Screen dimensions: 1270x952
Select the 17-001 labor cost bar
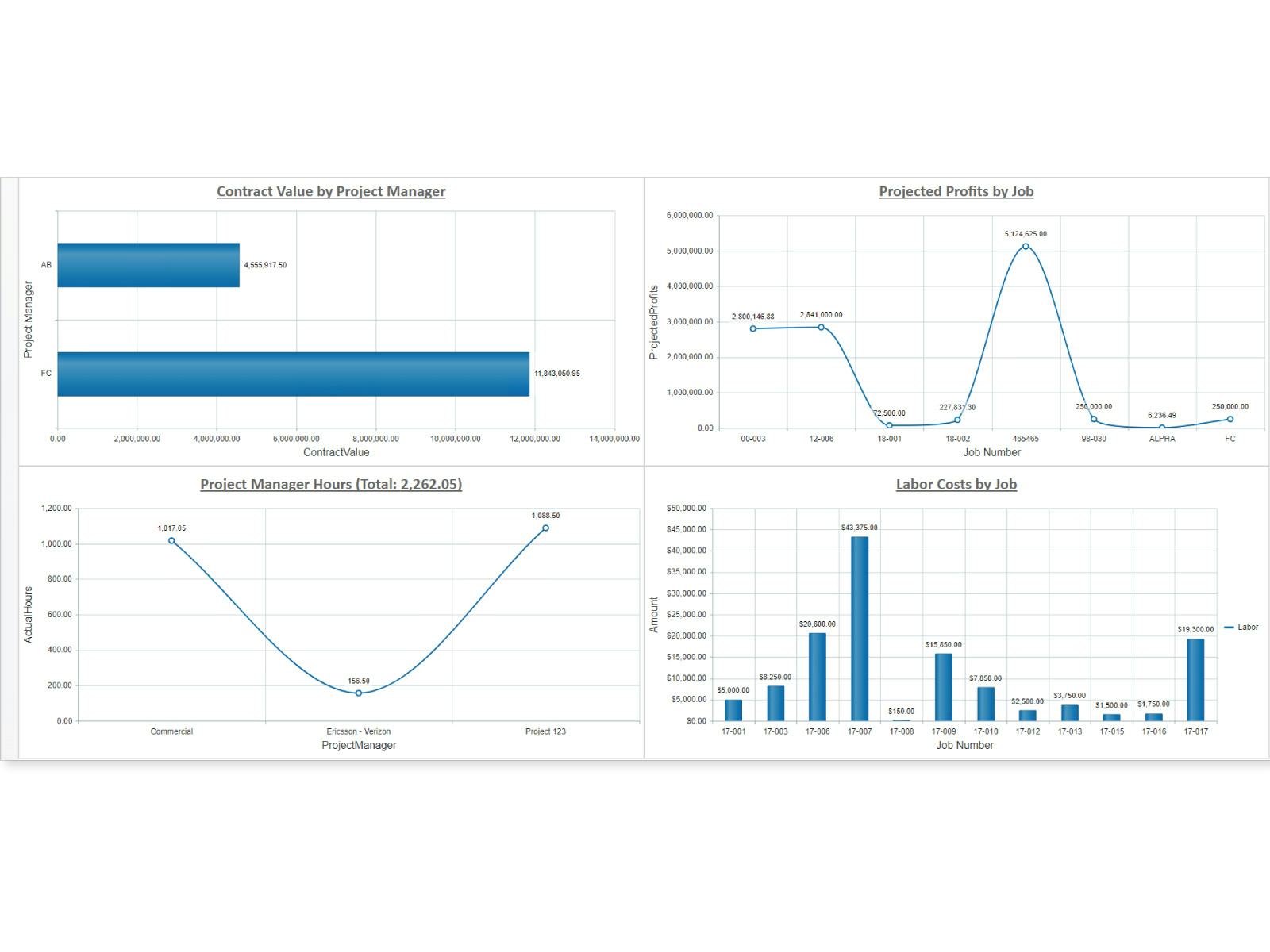point(733,710)
